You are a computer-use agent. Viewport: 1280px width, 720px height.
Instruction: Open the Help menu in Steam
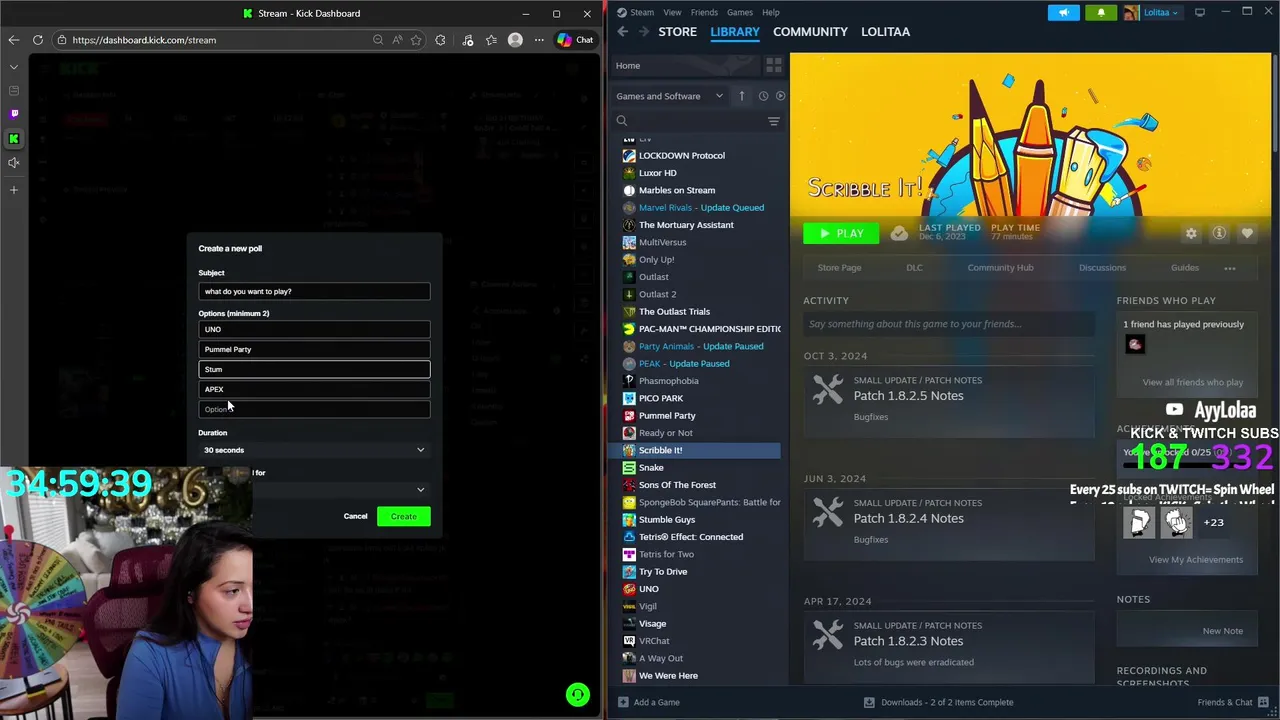pyautogui.click(x=771, y=12)
